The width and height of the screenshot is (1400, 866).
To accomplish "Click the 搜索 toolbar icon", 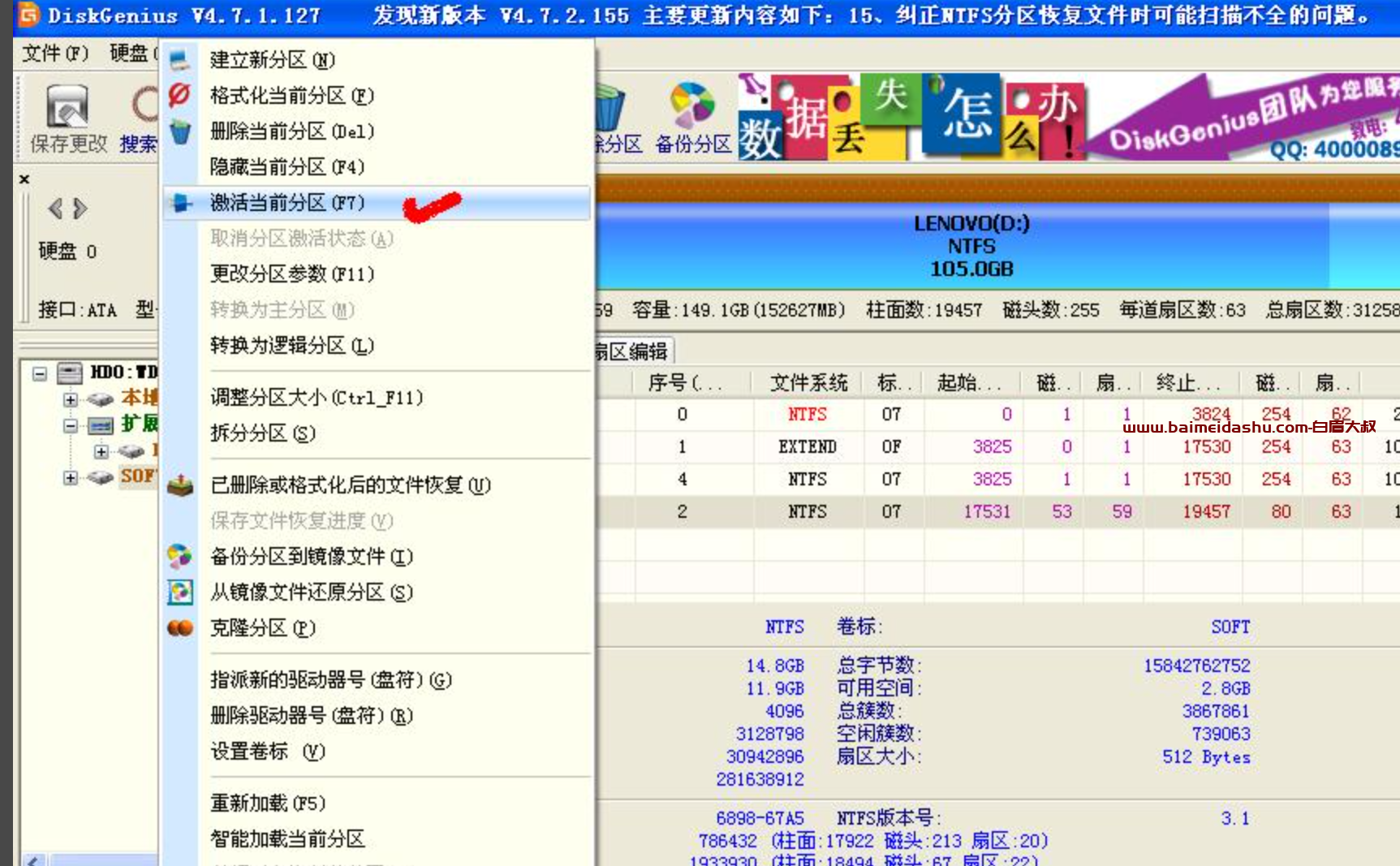I will 144,106.
